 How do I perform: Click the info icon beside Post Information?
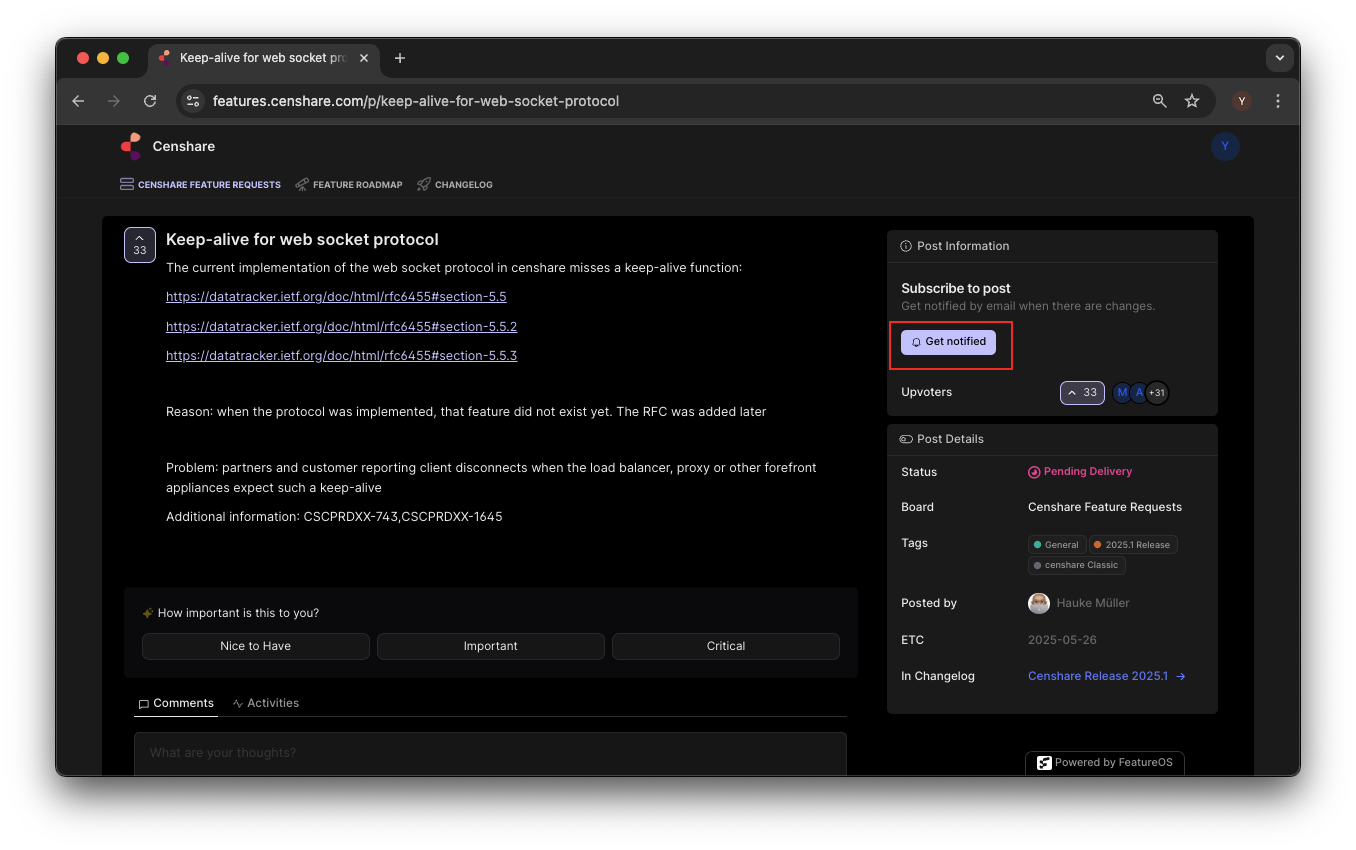(905, 245)
